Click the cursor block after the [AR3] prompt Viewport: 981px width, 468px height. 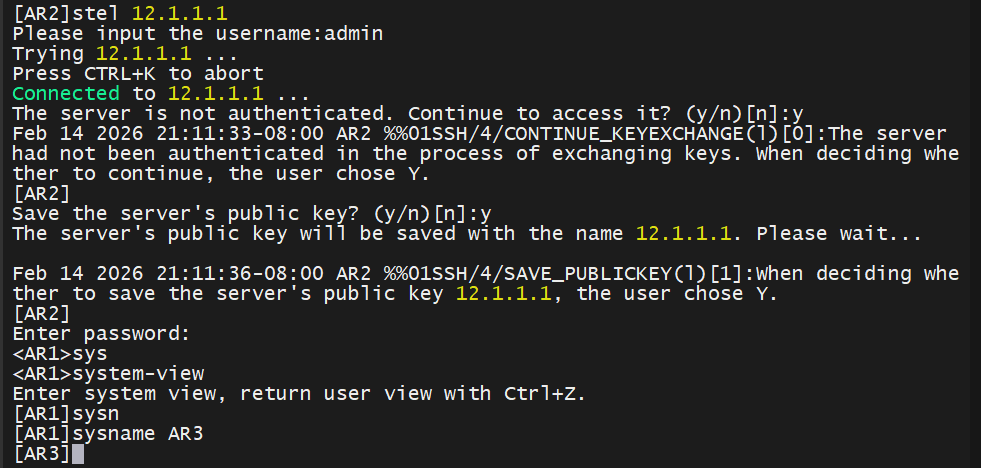(x=78, y=454)
